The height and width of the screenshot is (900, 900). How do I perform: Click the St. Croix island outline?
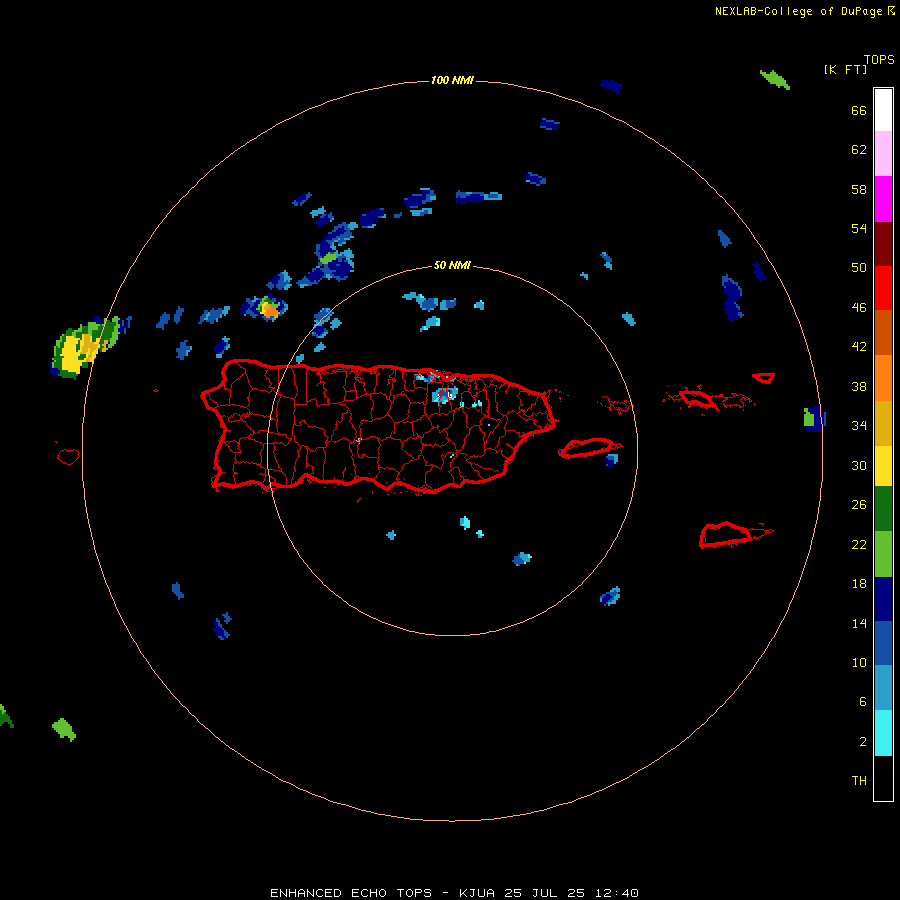click(726, 534)
